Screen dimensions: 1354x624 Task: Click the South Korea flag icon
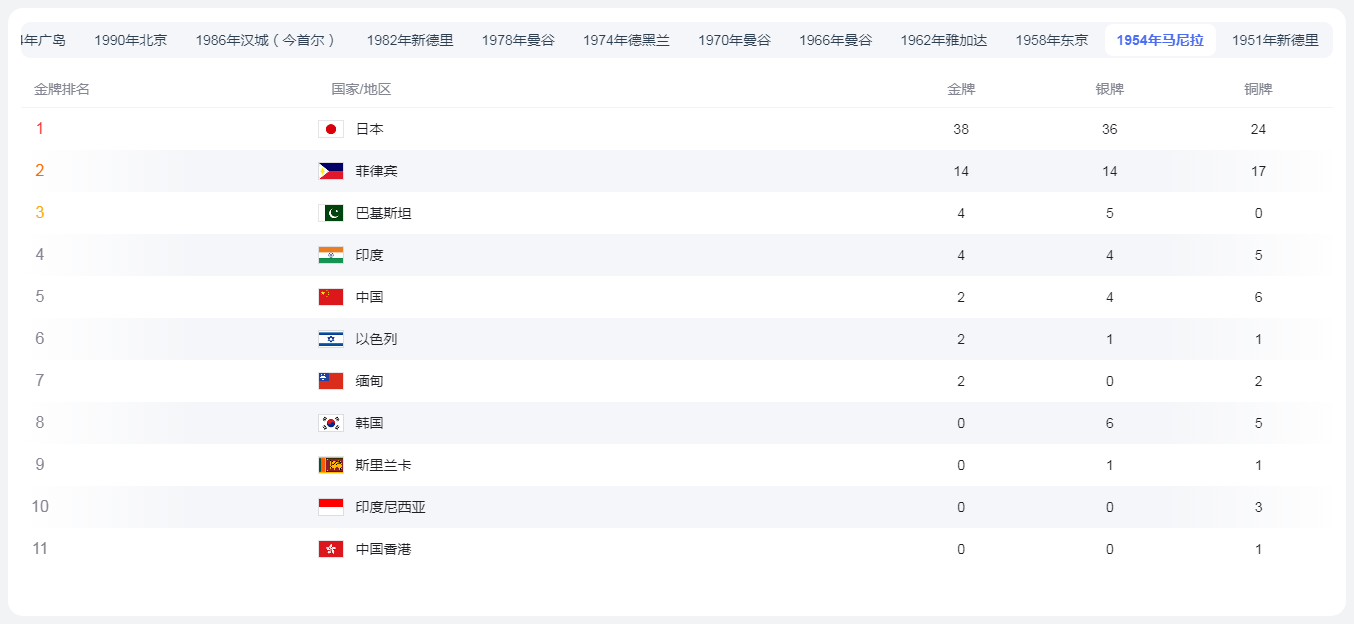point(331,423)
